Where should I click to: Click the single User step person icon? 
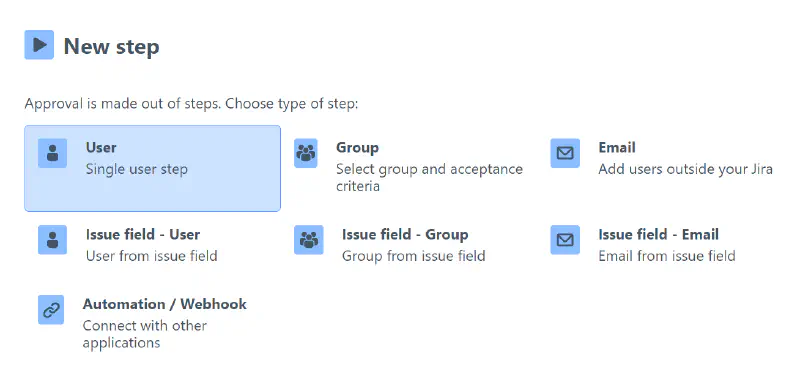[53, 153]
